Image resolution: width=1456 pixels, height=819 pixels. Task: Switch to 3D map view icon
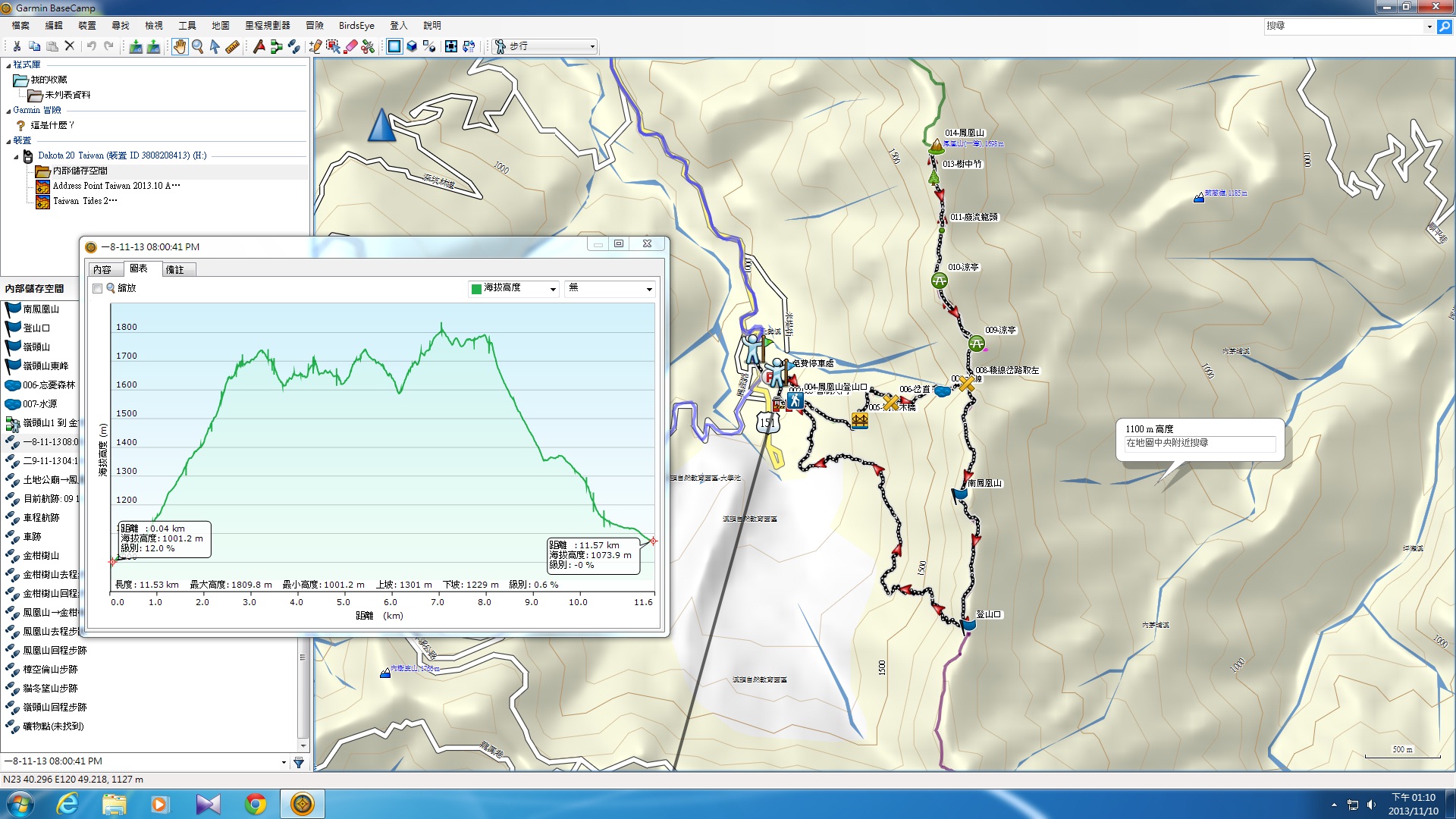click(412, 47)
